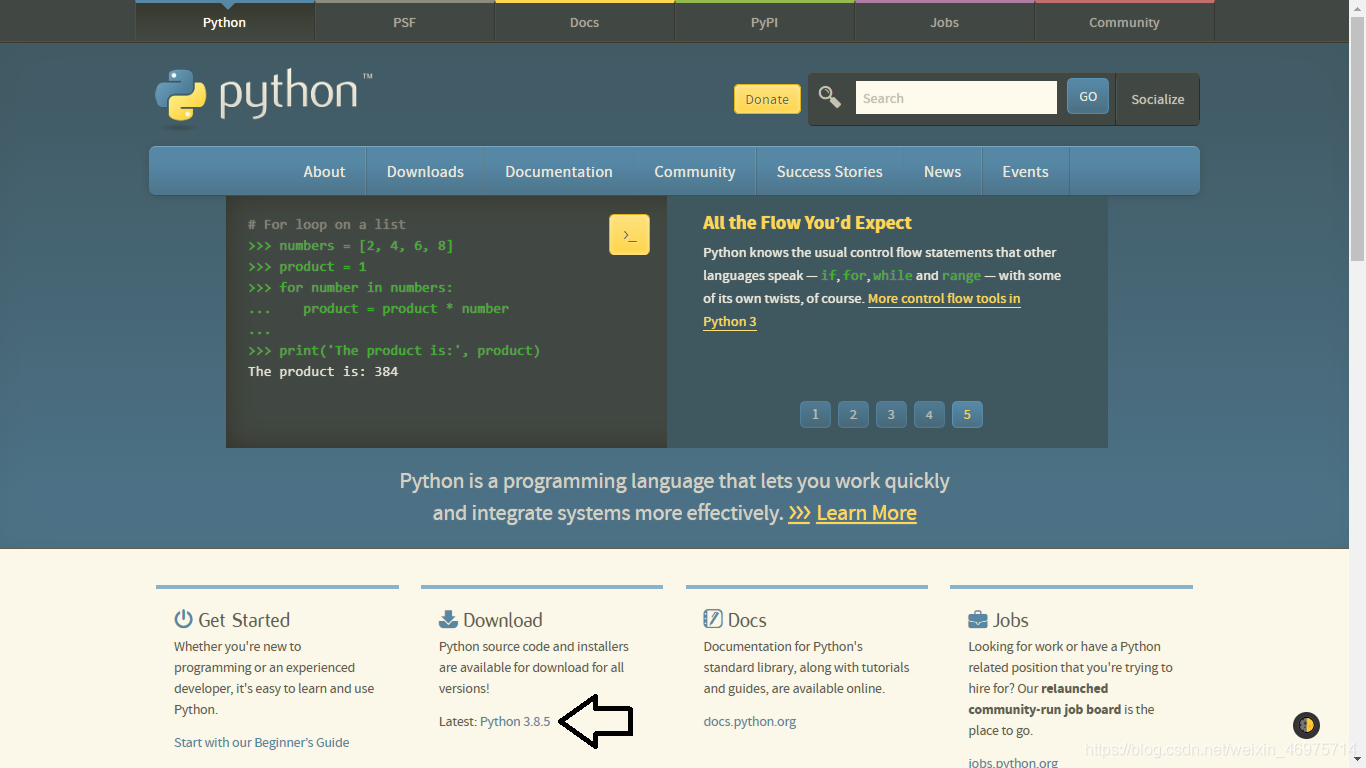Image resolution: width=1366 pixels, height=768 pixels.
Task: Open the Documentation menu
Action: 559,171
